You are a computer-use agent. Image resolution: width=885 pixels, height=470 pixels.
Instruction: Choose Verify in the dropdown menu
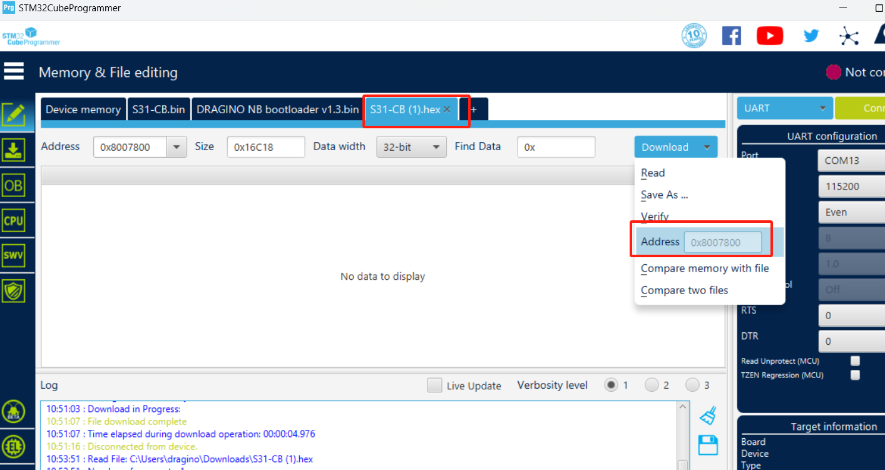(x=655, y=217)
